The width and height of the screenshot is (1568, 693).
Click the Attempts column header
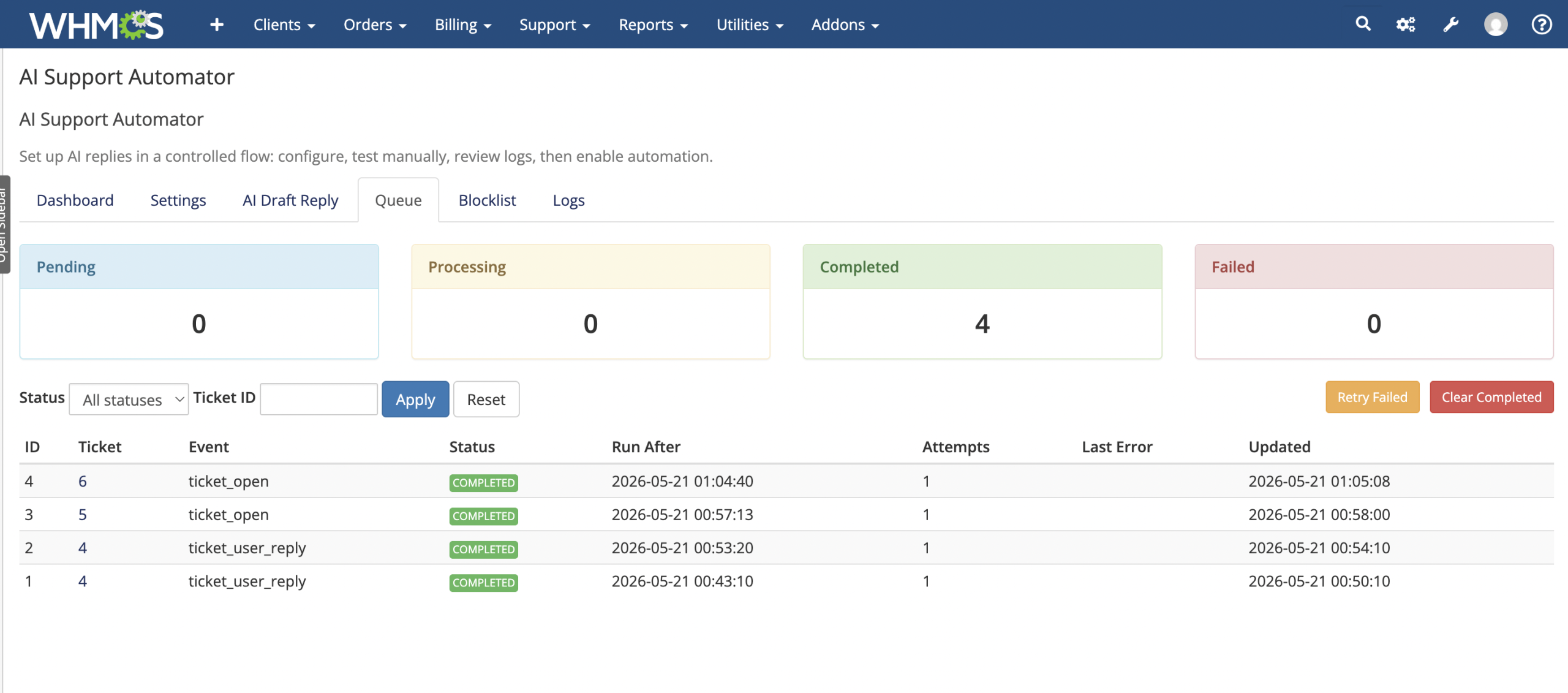(x=956, y=447)
